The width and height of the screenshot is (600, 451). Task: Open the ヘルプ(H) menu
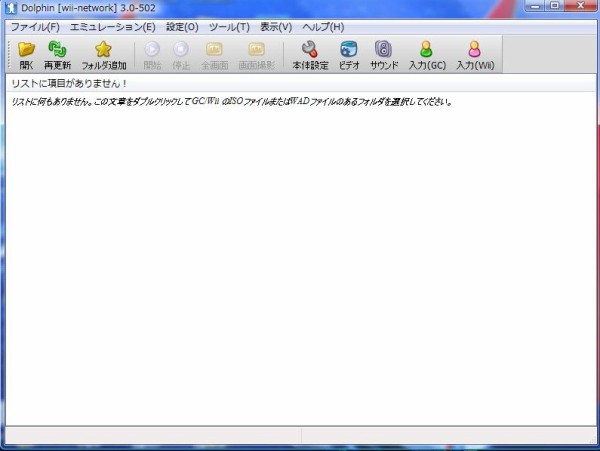click(323, 27)
